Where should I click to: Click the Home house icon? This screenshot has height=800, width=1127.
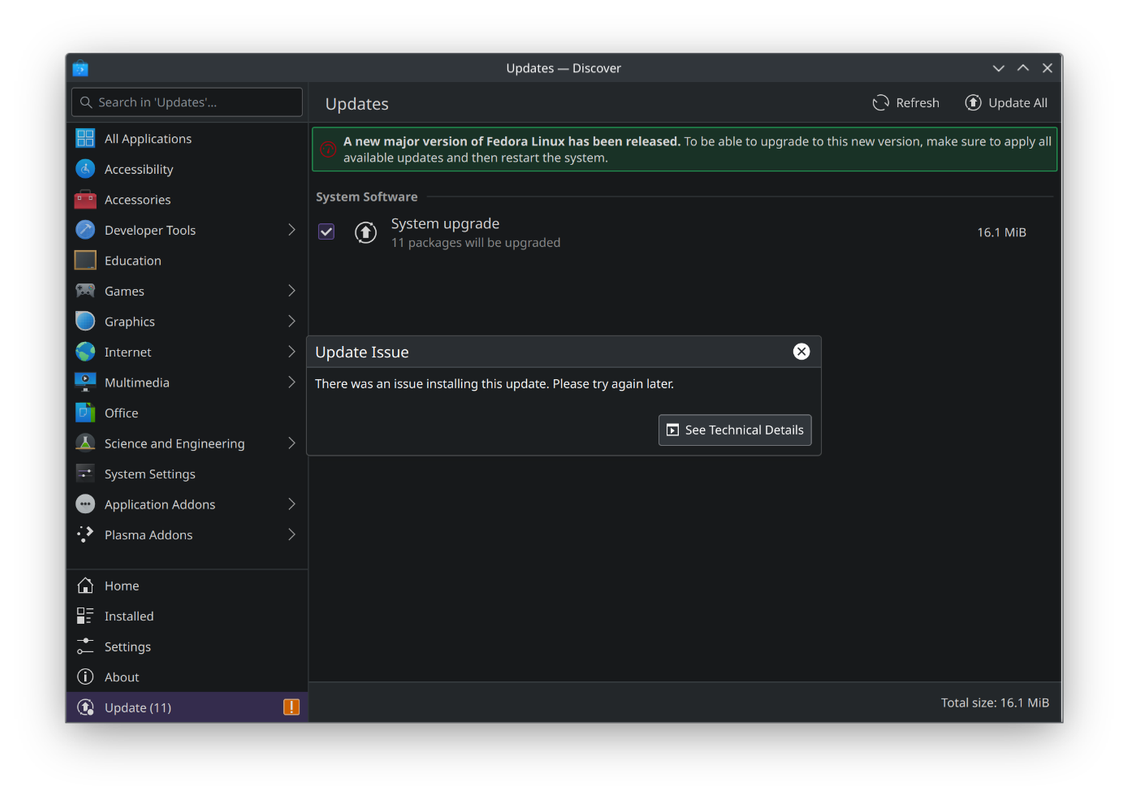(85, 585)
